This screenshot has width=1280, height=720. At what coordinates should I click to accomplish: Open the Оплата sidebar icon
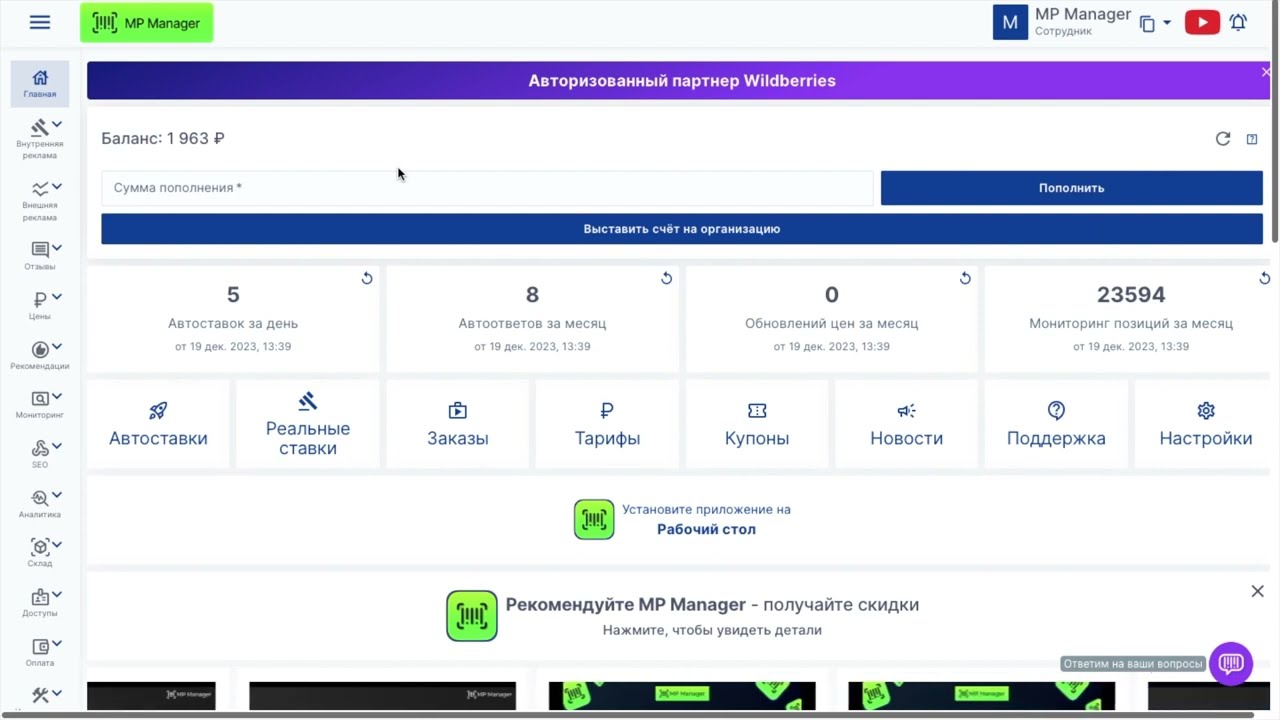(40, 646)
